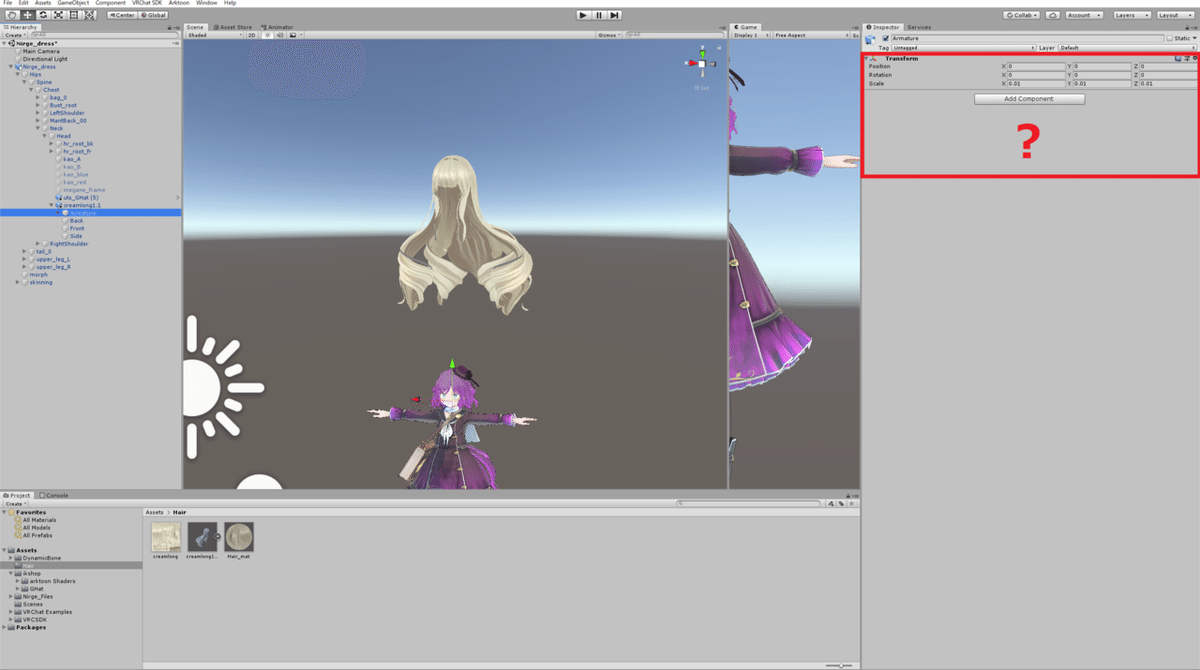Open scene effects image icon
Image resolution: width=1200 pixels, height=670 pixels.
291,35
